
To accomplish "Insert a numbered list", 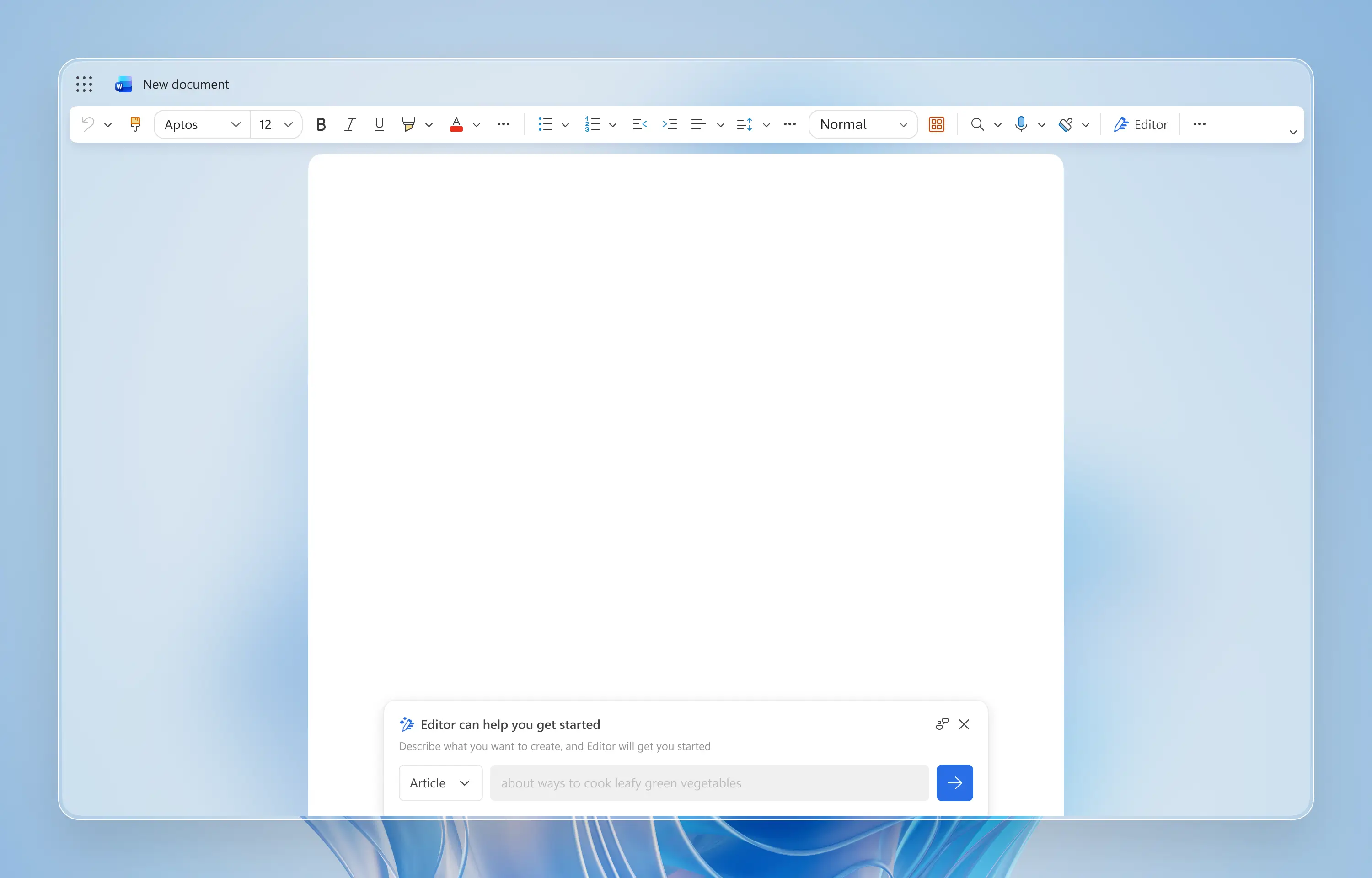I will [x=592, y=124].
